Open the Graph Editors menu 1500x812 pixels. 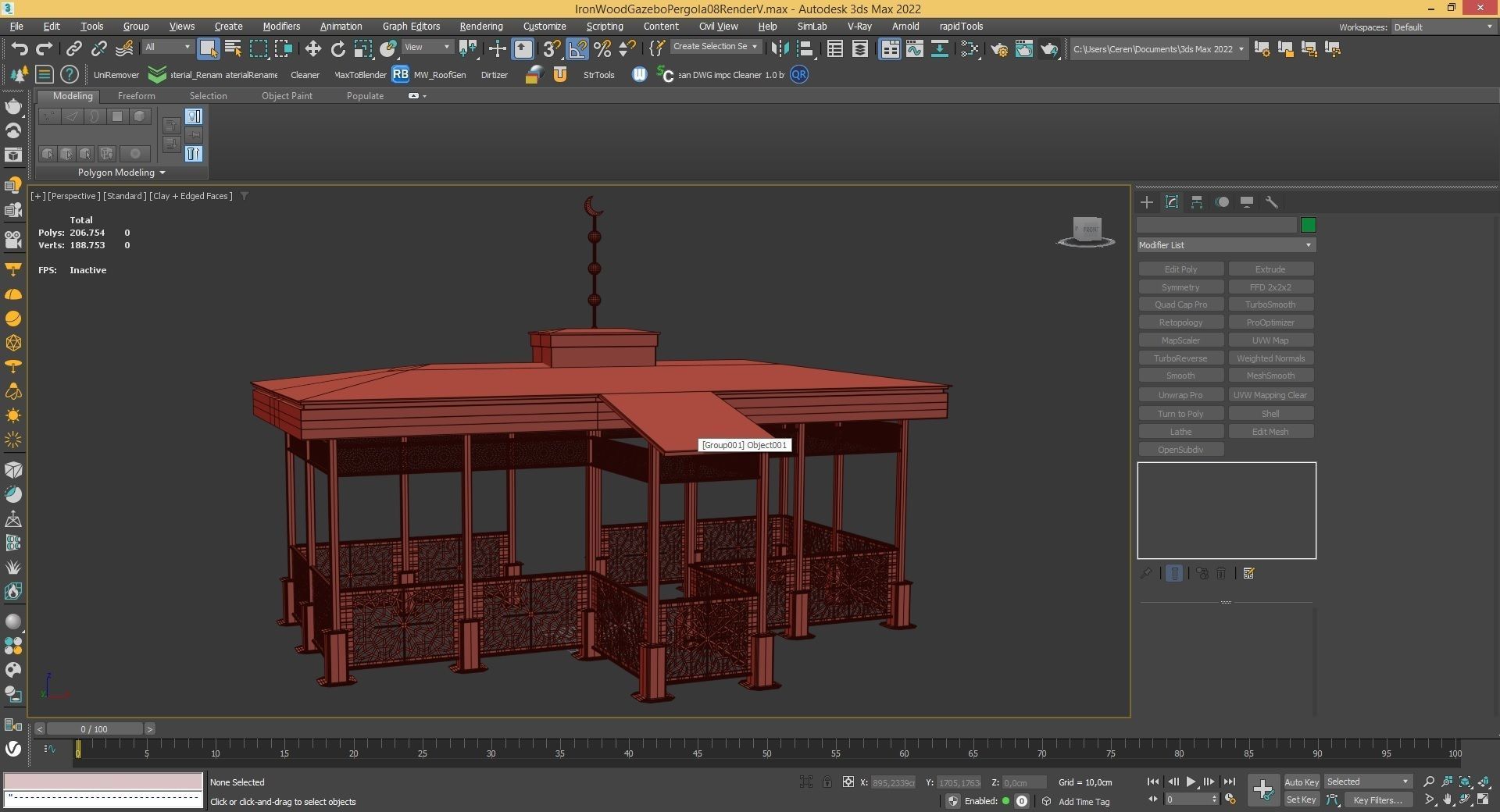pos(411,26)
